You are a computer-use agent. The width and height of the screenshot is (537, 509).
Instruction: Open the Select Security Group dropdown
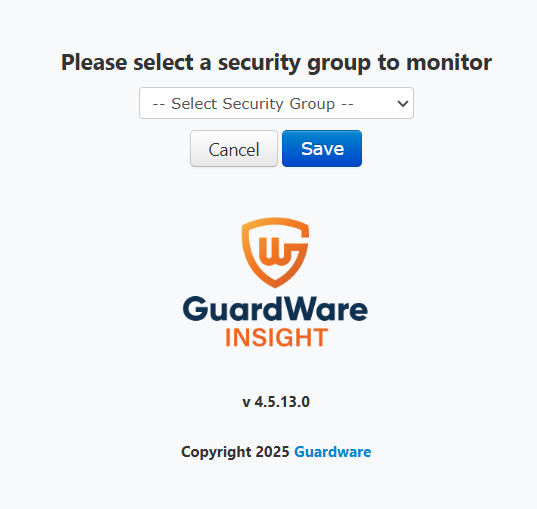(276, 103)
